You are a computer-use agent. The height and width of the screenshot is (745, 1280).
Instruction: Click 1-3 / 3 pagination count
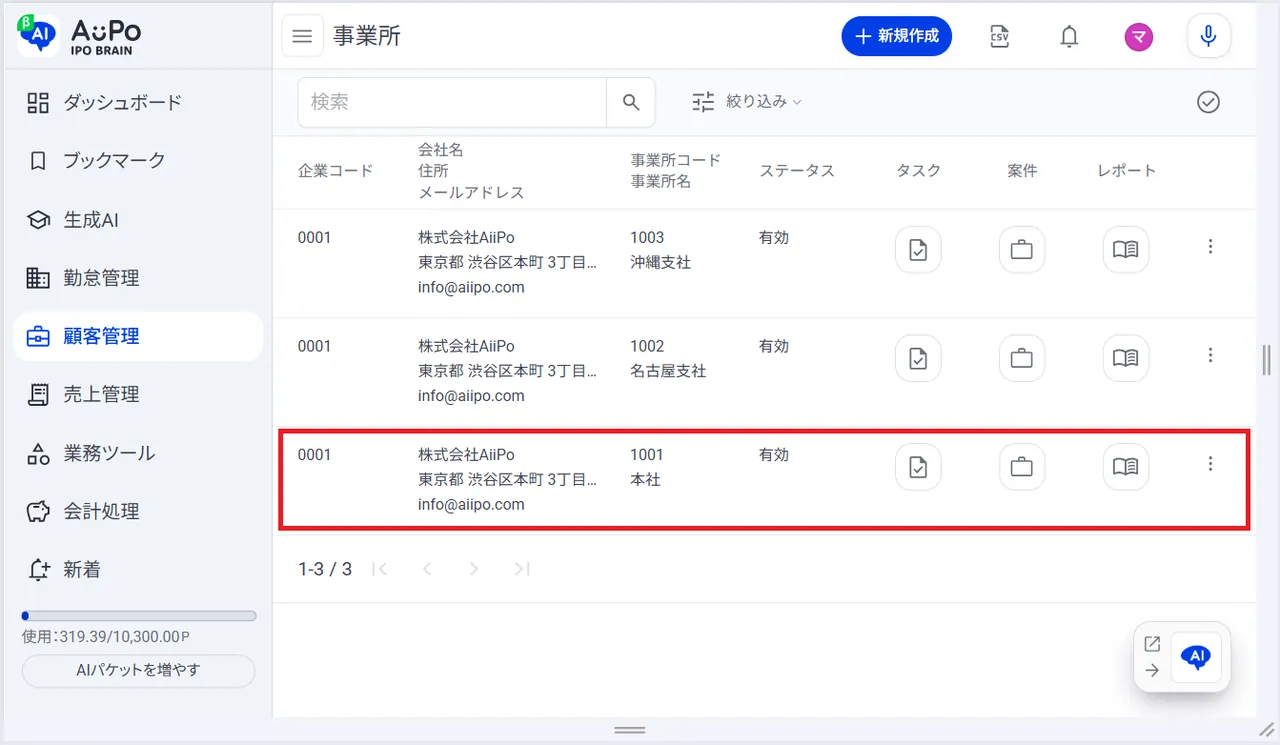(x=325, y=569)
